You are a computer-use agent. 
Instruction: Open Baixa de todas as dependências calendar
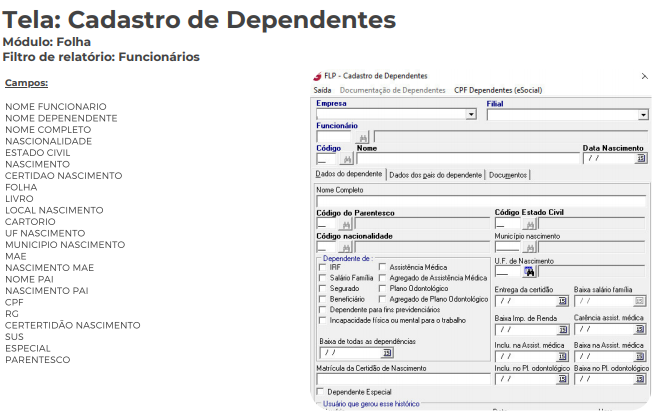click(x=386, y=353)
